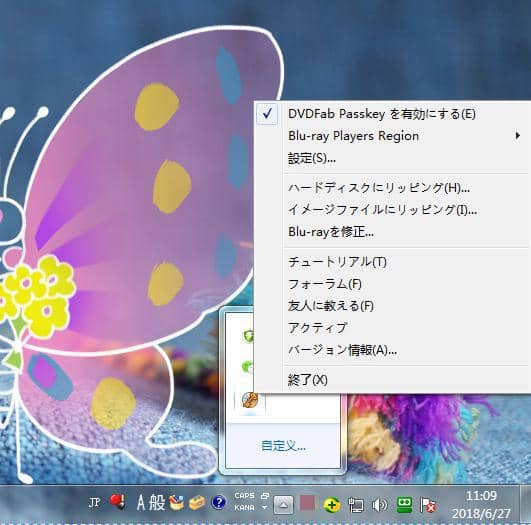The image size is (531, 525).
Task: Click the 自定义... link in tray popup
Action: click(283, 446)
